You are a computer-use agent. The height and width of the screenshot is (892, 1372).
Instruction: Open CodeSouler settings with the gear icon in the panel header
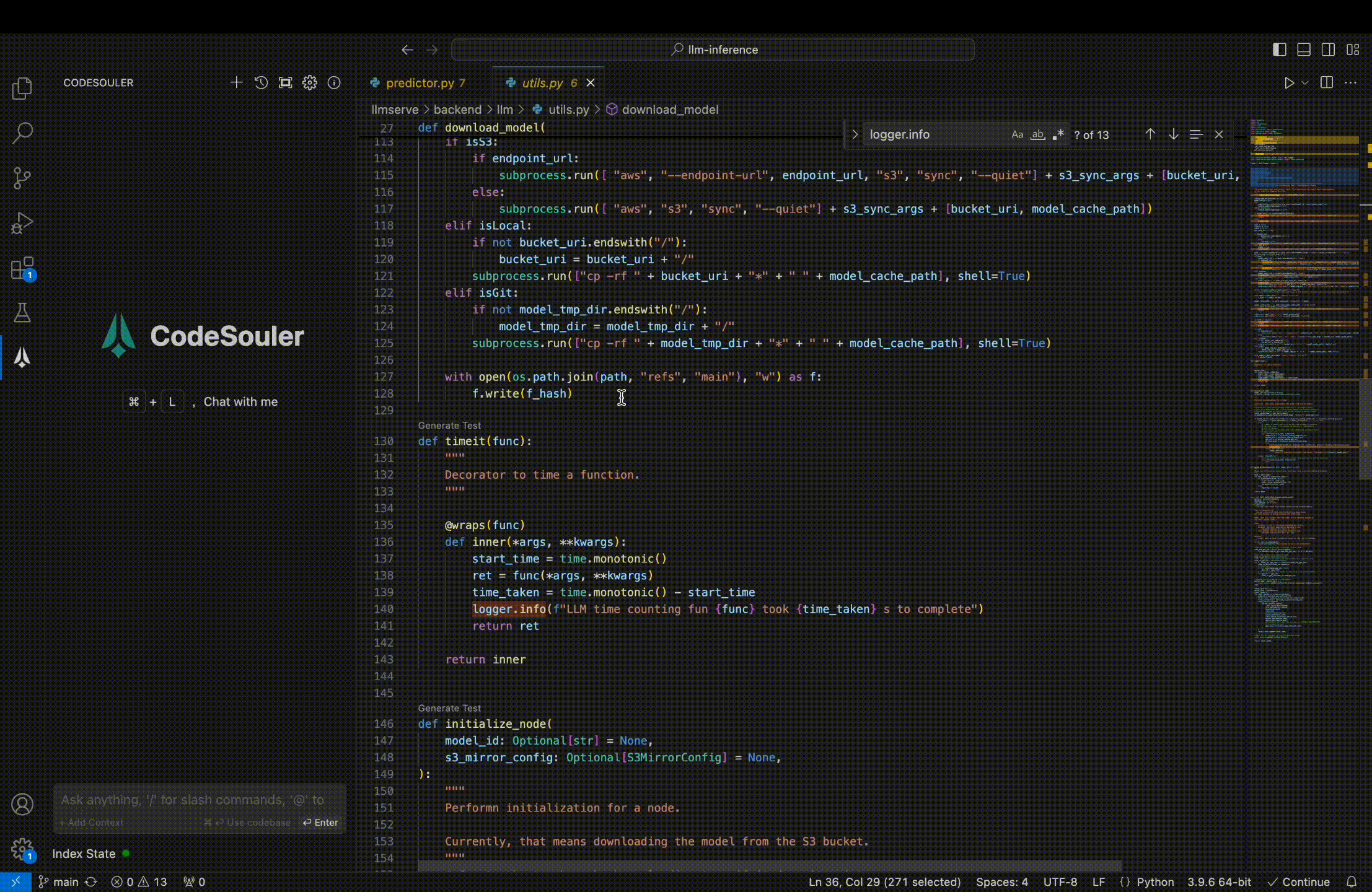[x=309, y=82]
